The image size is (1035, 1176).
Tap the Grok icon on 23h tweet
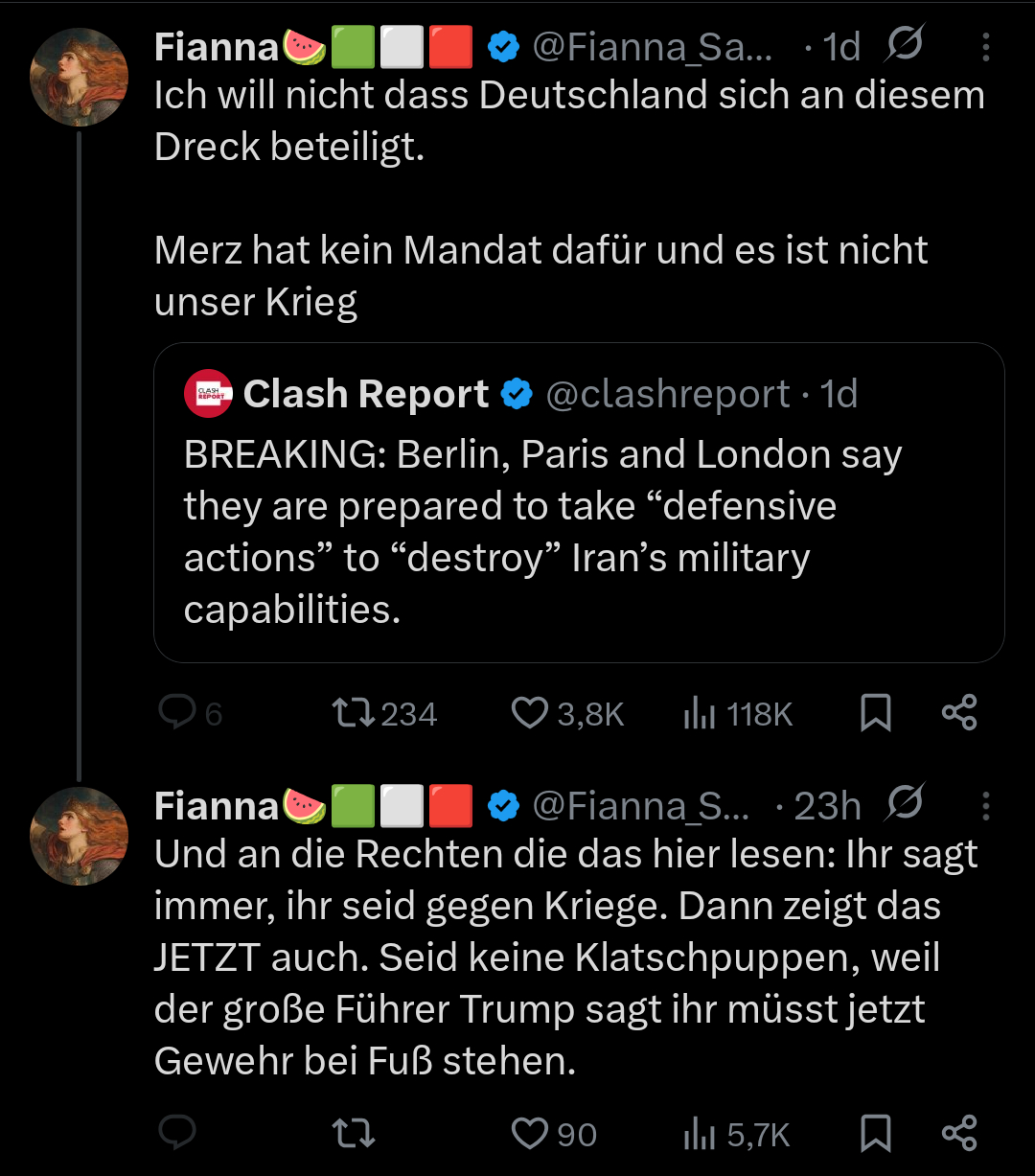tap(905, 804)
